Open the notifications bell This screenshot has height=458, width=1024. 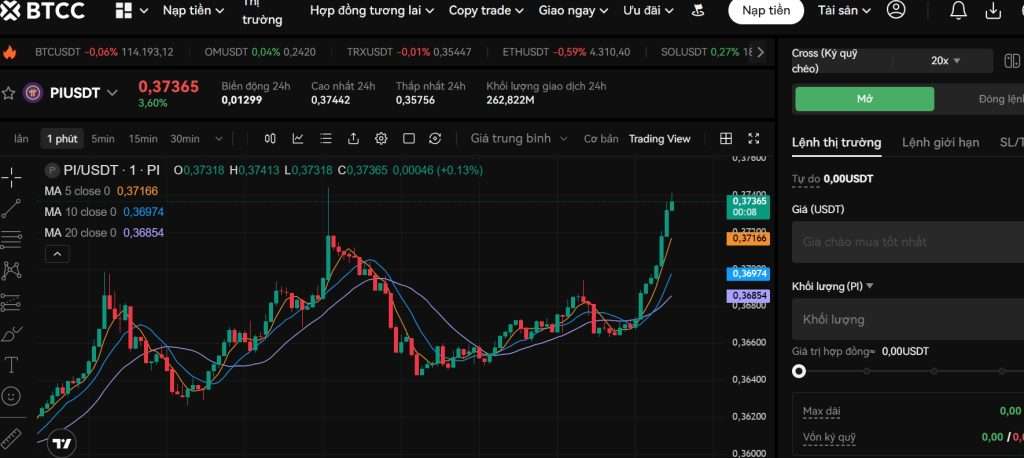958,10
